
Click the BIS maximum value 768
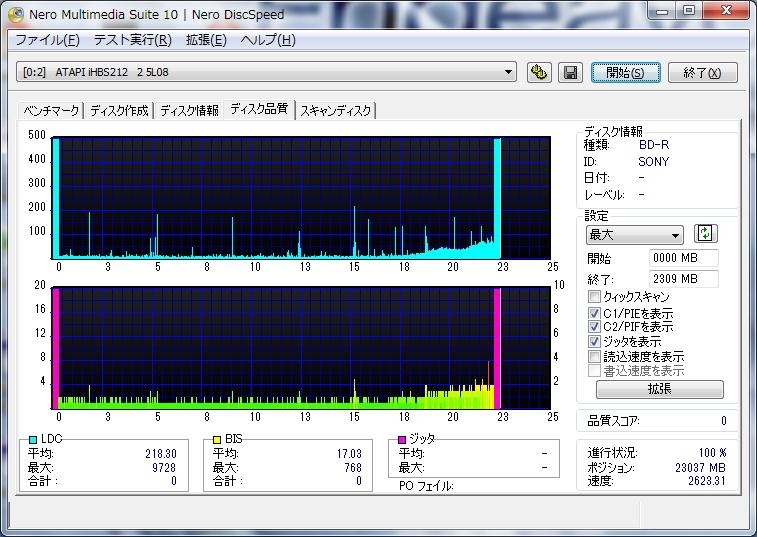353,467
